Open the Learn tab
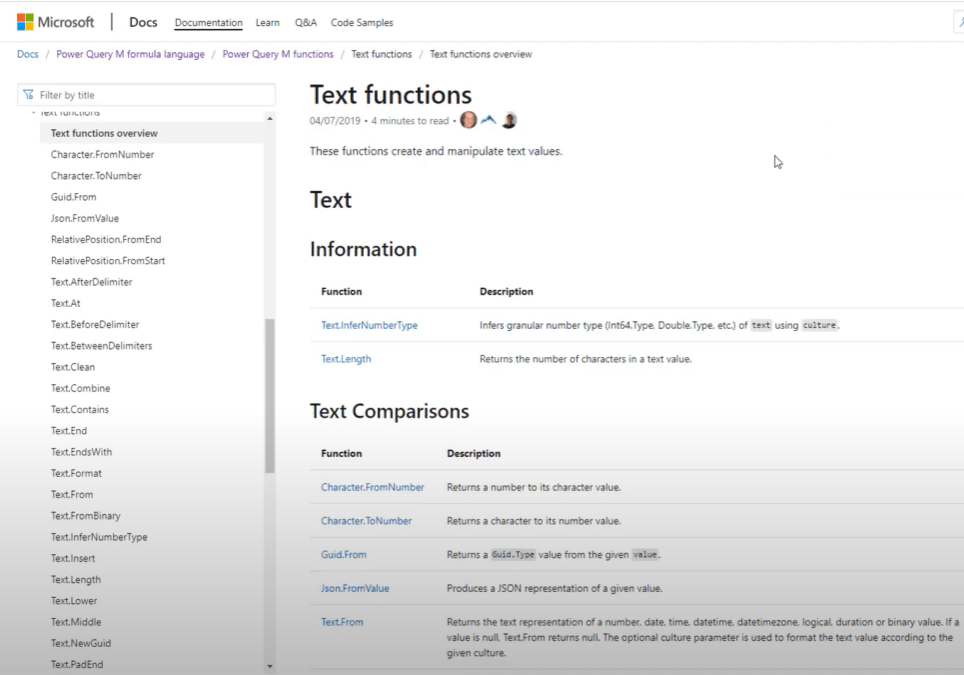The height and width of the screenshot is (675, 964). point(267,23)
